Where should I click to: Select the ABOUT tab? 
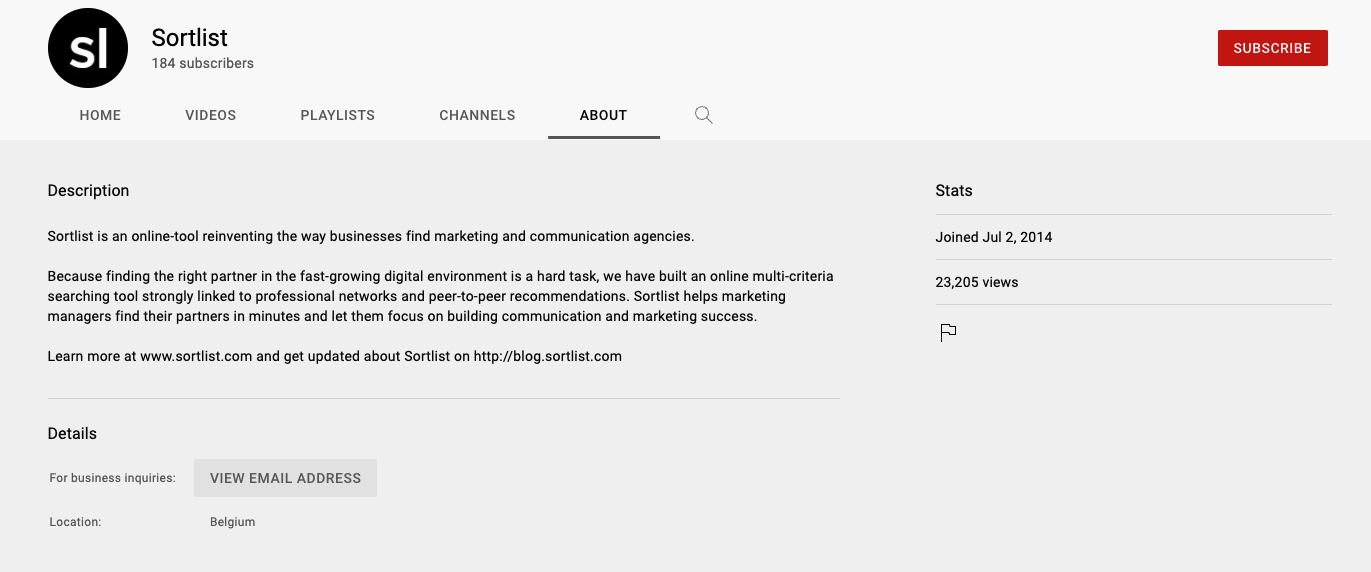tap(604, 115)
